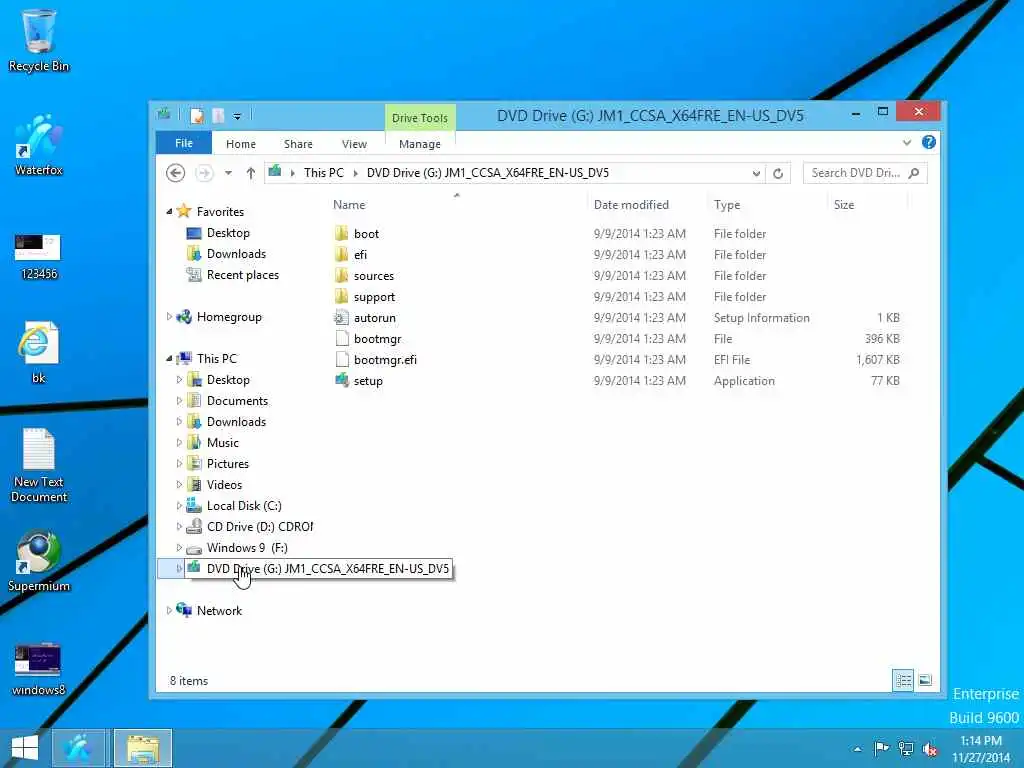Select the bootmgr file

click(377, 338)
